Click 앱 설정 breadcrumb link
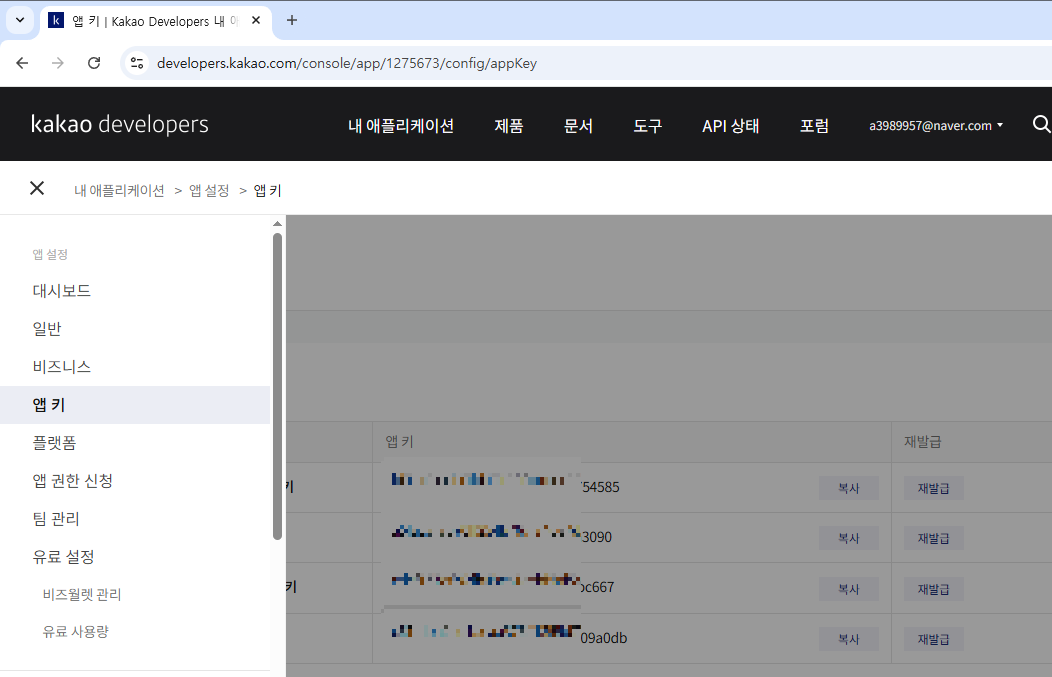The image size is (1052, 677). [x=209, y=191]
